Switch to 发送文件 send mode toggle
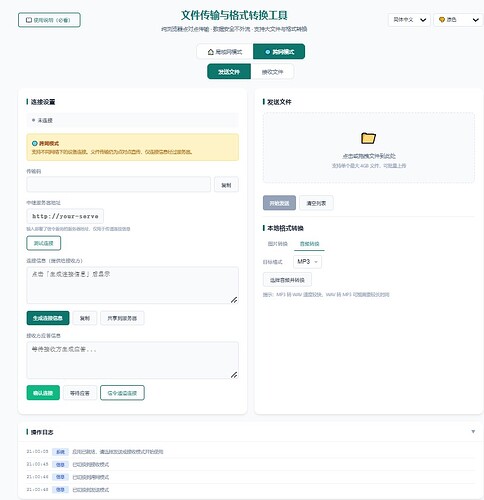Screen dimensions: 484x500 [229, 72]
